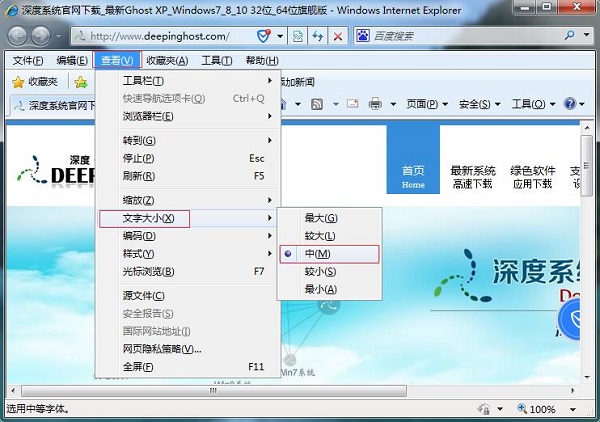Open search provider dropdown arrow
This screenshot has height=422, width=600.
[586, 35]
